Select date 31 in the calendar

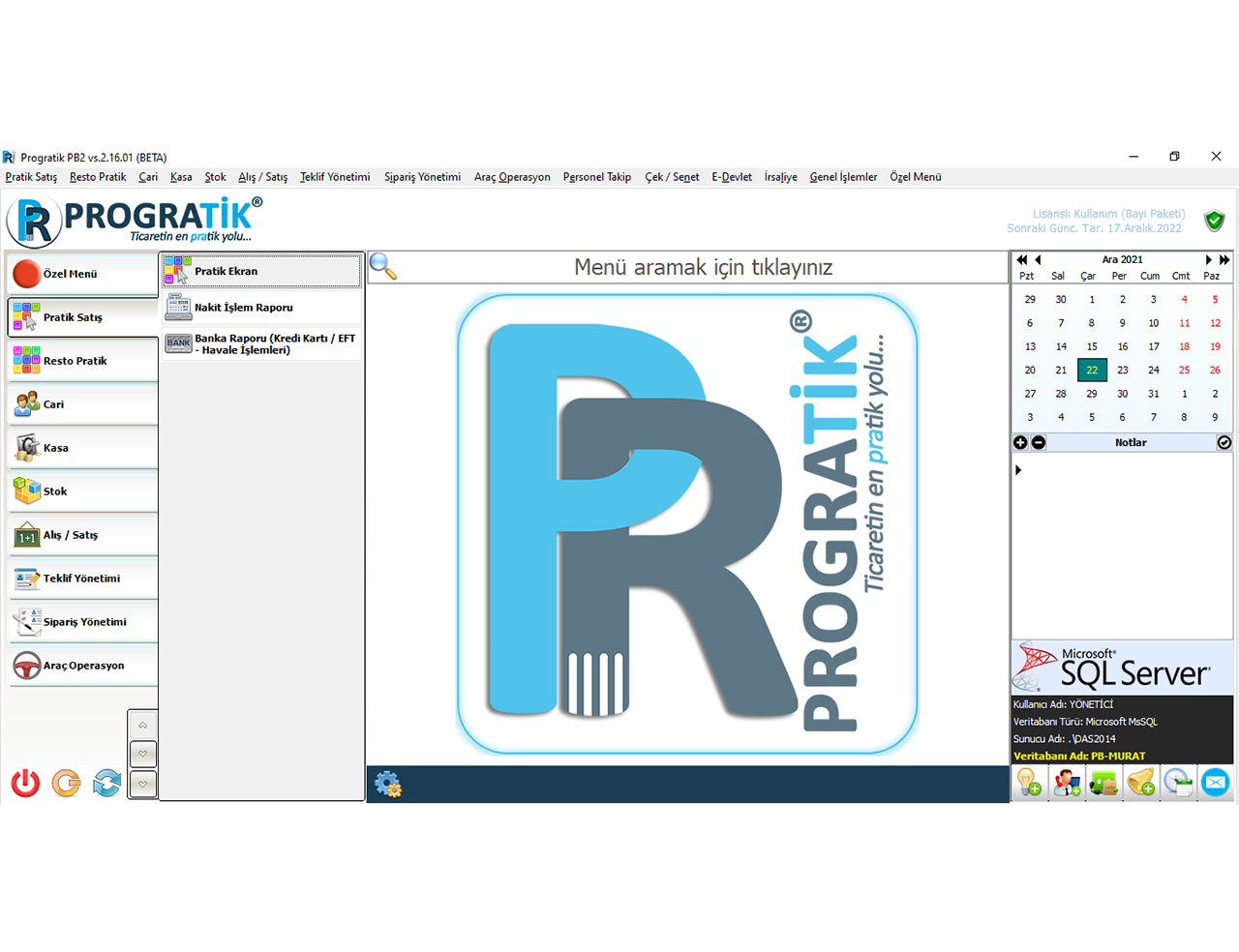click(x=1154, y=394)
